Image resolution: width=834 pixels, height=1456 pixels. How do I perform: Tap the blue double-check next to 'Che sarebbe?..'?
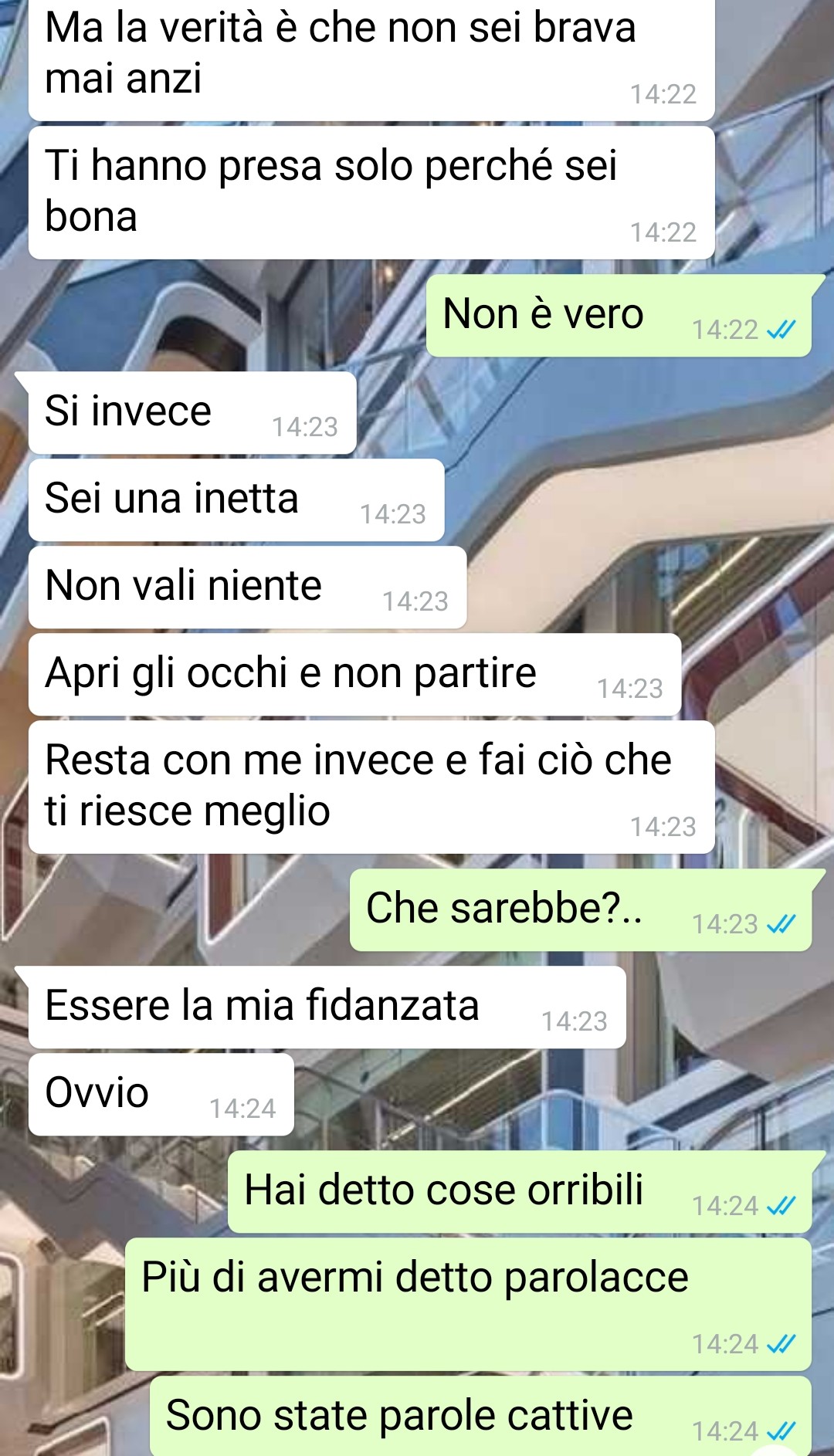(781, 924)
